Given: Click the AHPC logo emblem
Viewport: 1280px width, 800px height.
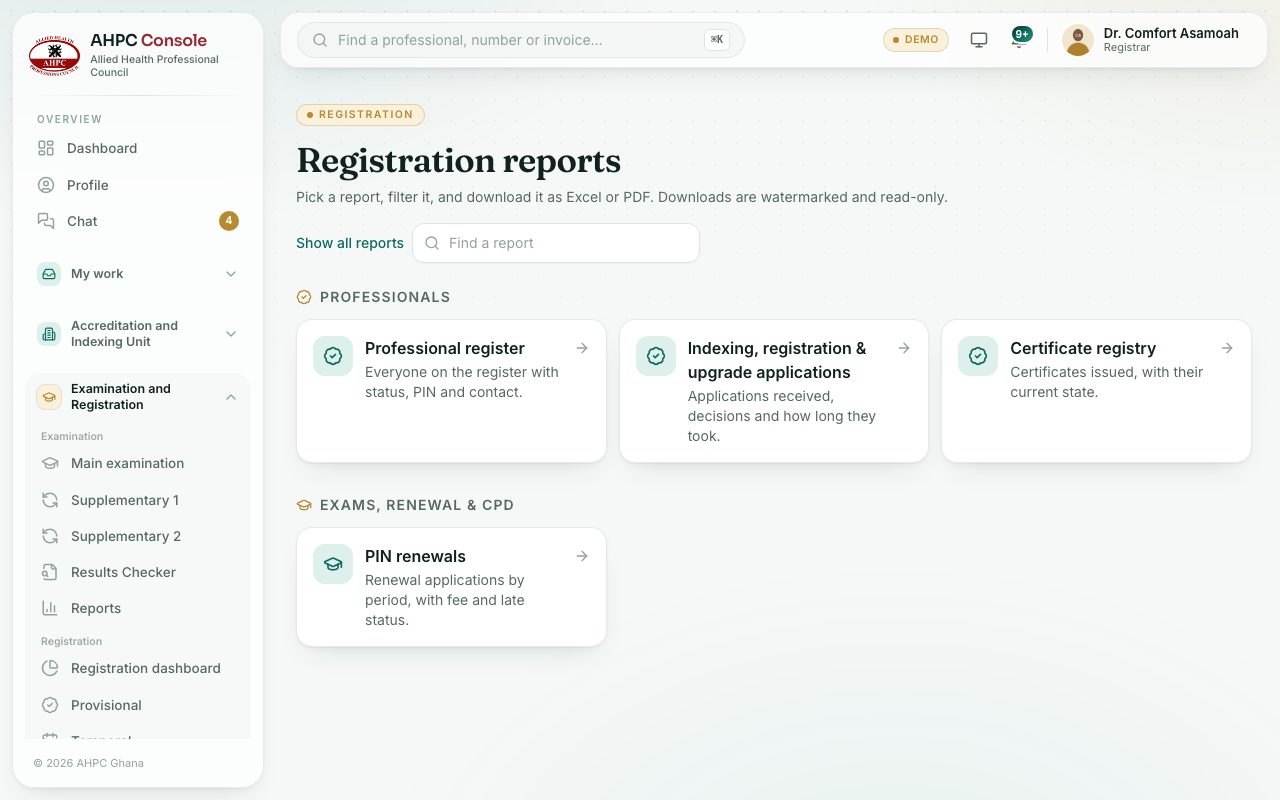Looking at the screenshot, I should point(54,56).
